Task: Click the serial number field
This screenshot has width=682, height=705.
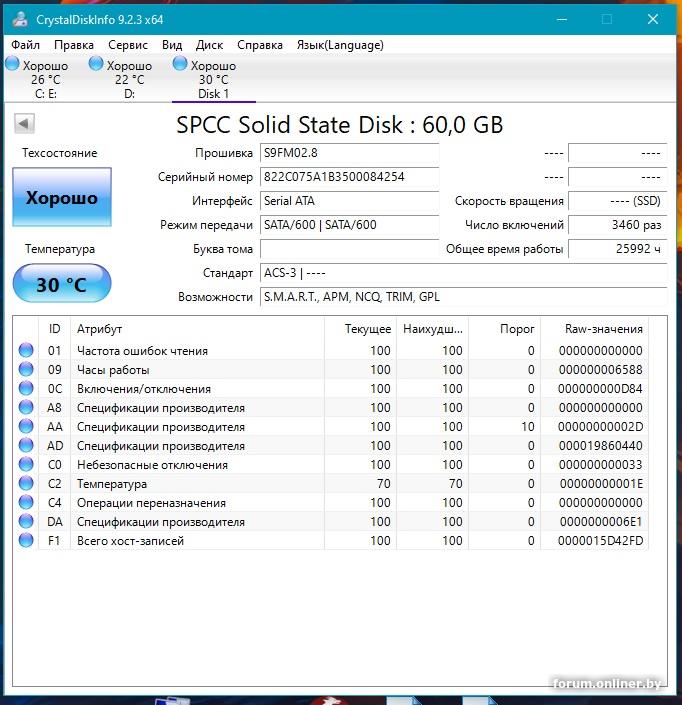Action: (x=348, y=177)
